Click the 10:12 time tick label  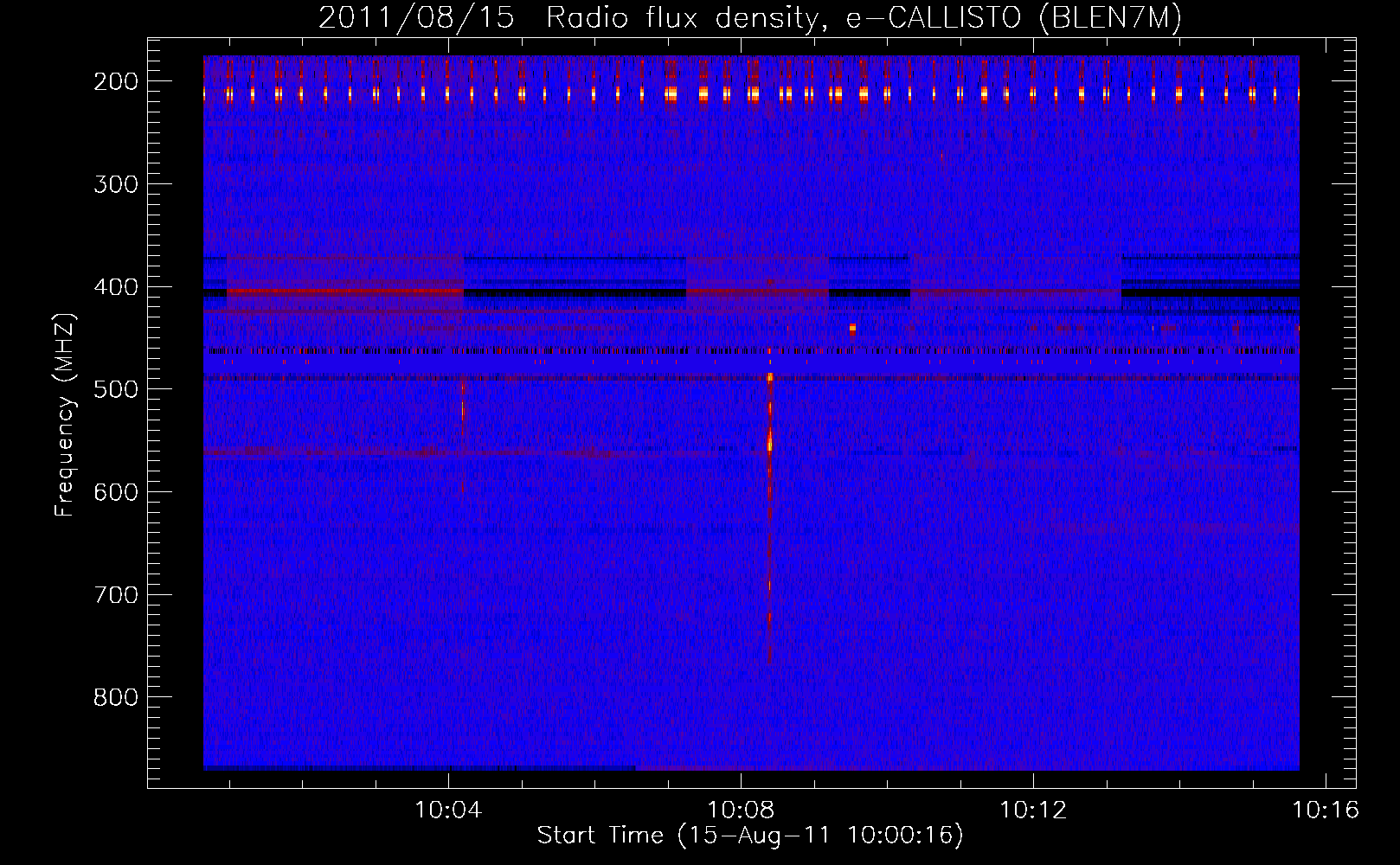[x=1033, y=810]
